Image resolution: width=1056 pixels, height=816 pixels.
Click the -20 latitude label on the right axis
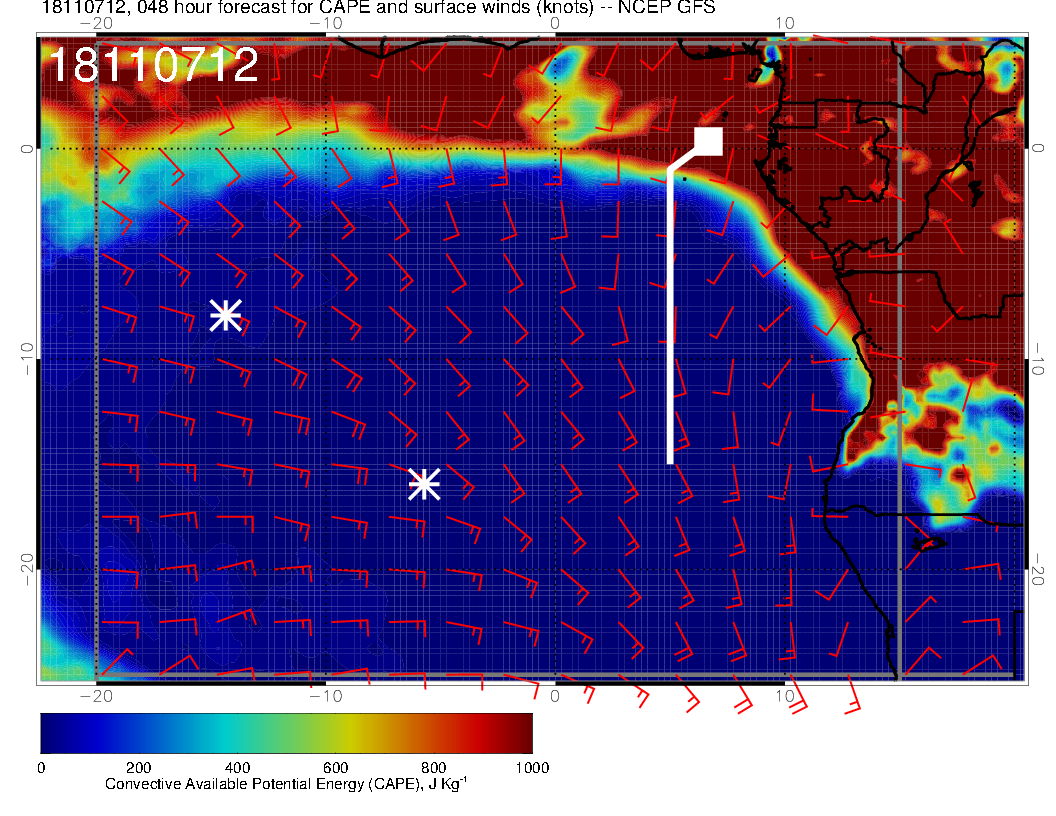pos(1037,568)
